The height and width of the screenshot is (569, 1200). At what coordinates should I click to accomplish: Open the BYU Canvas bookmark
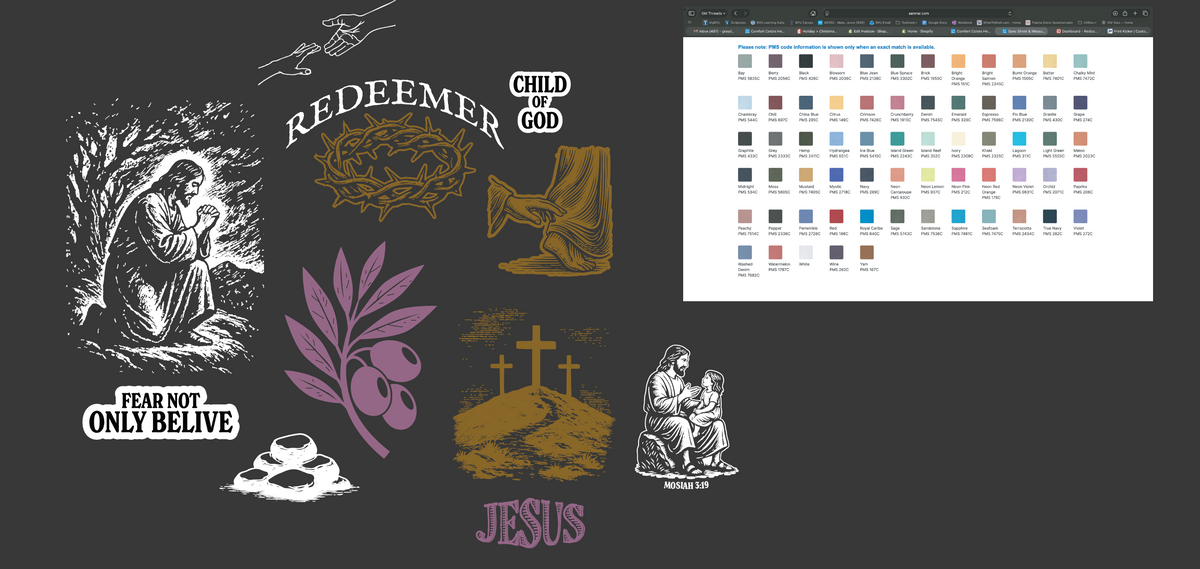click(802, 21)
